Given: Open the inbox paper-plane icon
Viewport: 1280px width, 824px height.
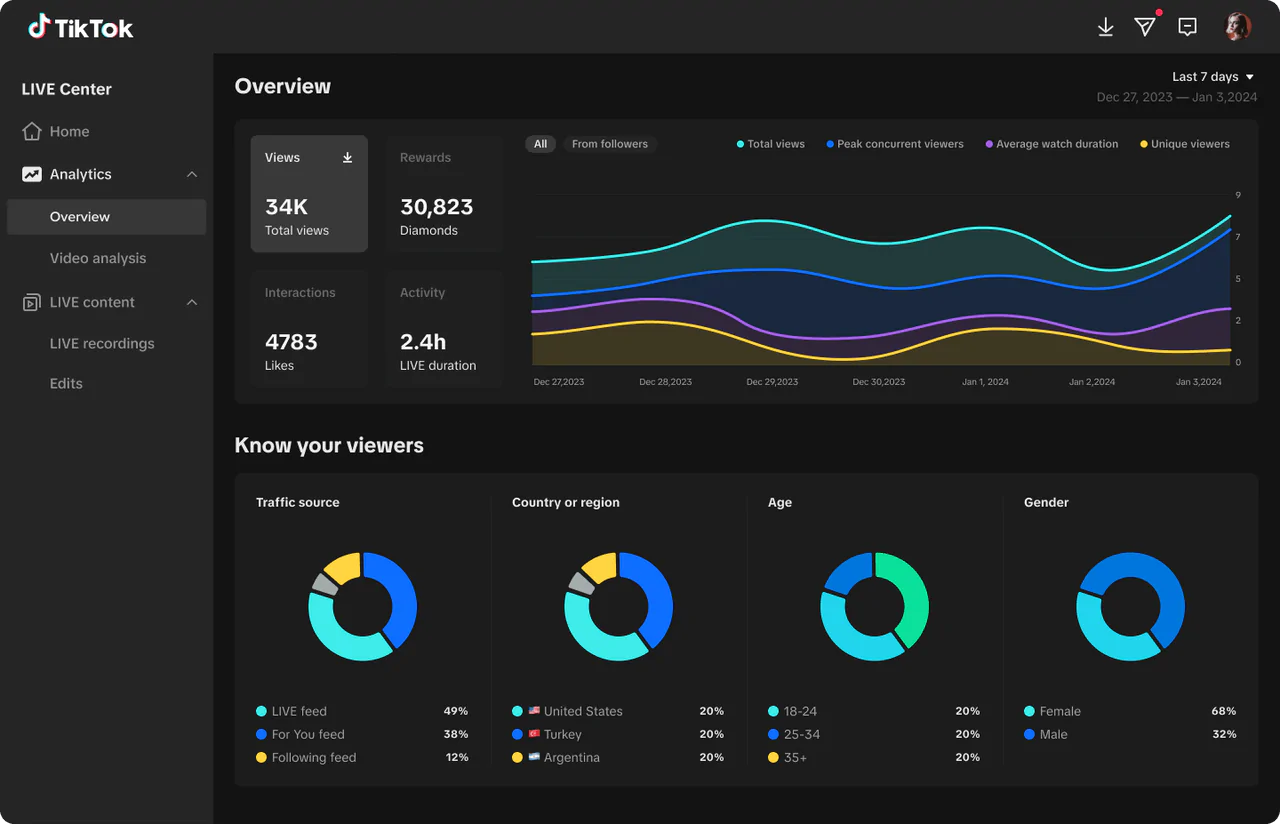Looking at the screenshot, I should pyautogui.click(x=1146, y=27).
